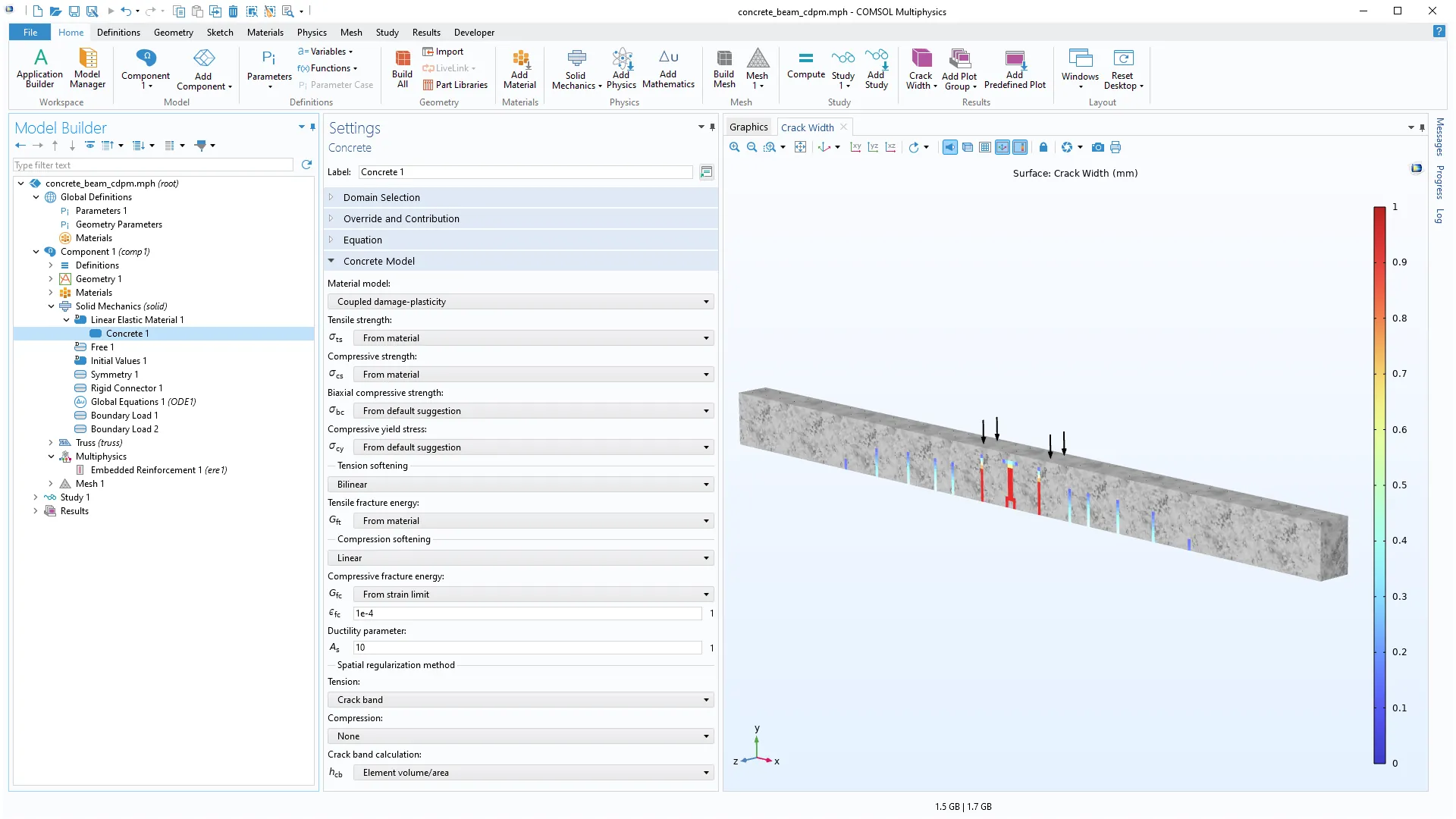Select Boundary Load 2 in the tree
Viewport: 1456px width, 819px height.
coord(124,429)
